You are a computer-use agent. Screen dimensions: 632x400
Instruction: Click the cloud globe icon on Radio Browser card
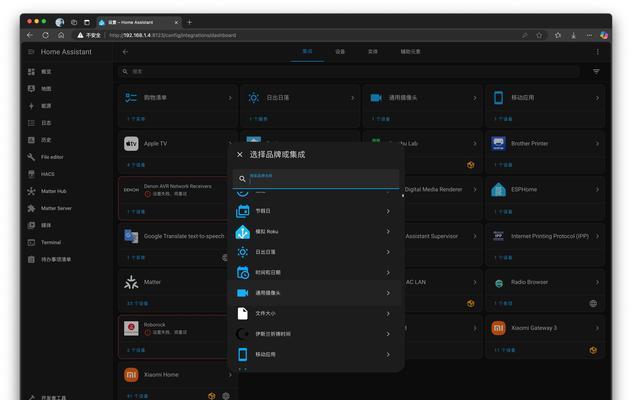click(593, 304)
